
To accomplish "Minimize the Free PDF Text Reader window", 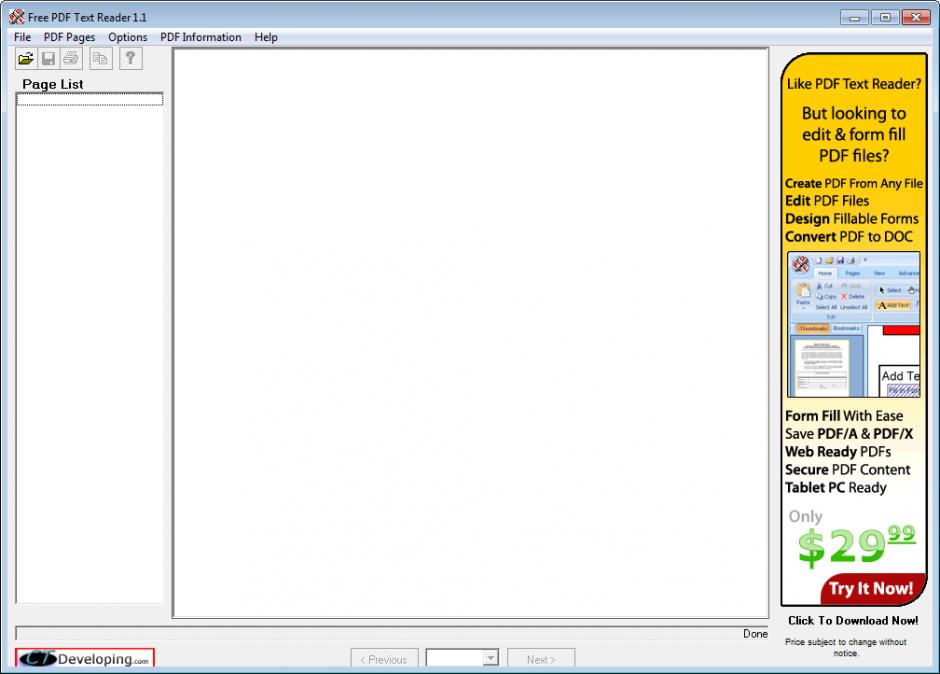I will pyautogui.click(x=854, y=17).
